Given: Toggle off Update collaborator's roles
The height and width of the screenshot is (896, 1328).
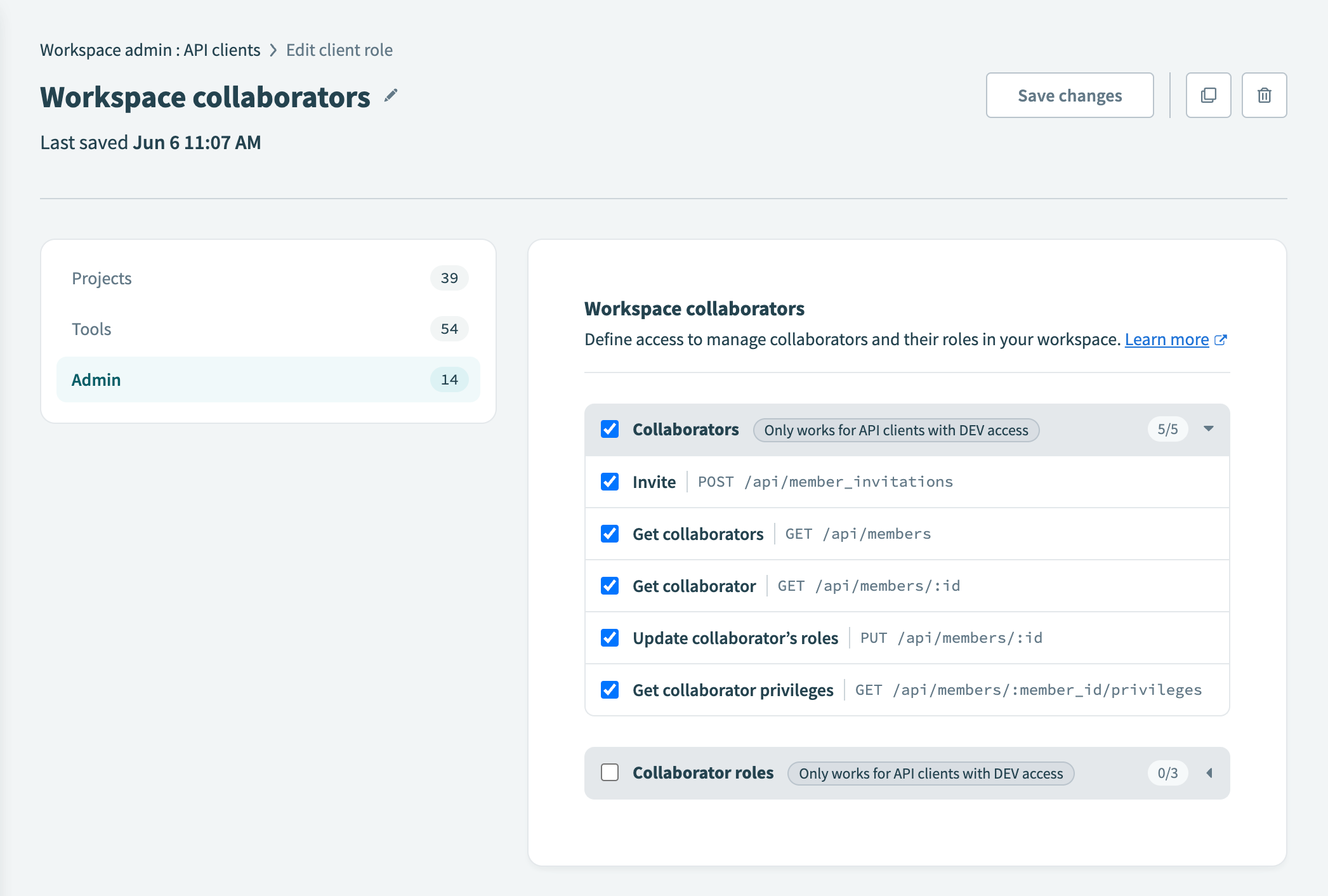Looking at the screenshot, I should coord(609,638).
